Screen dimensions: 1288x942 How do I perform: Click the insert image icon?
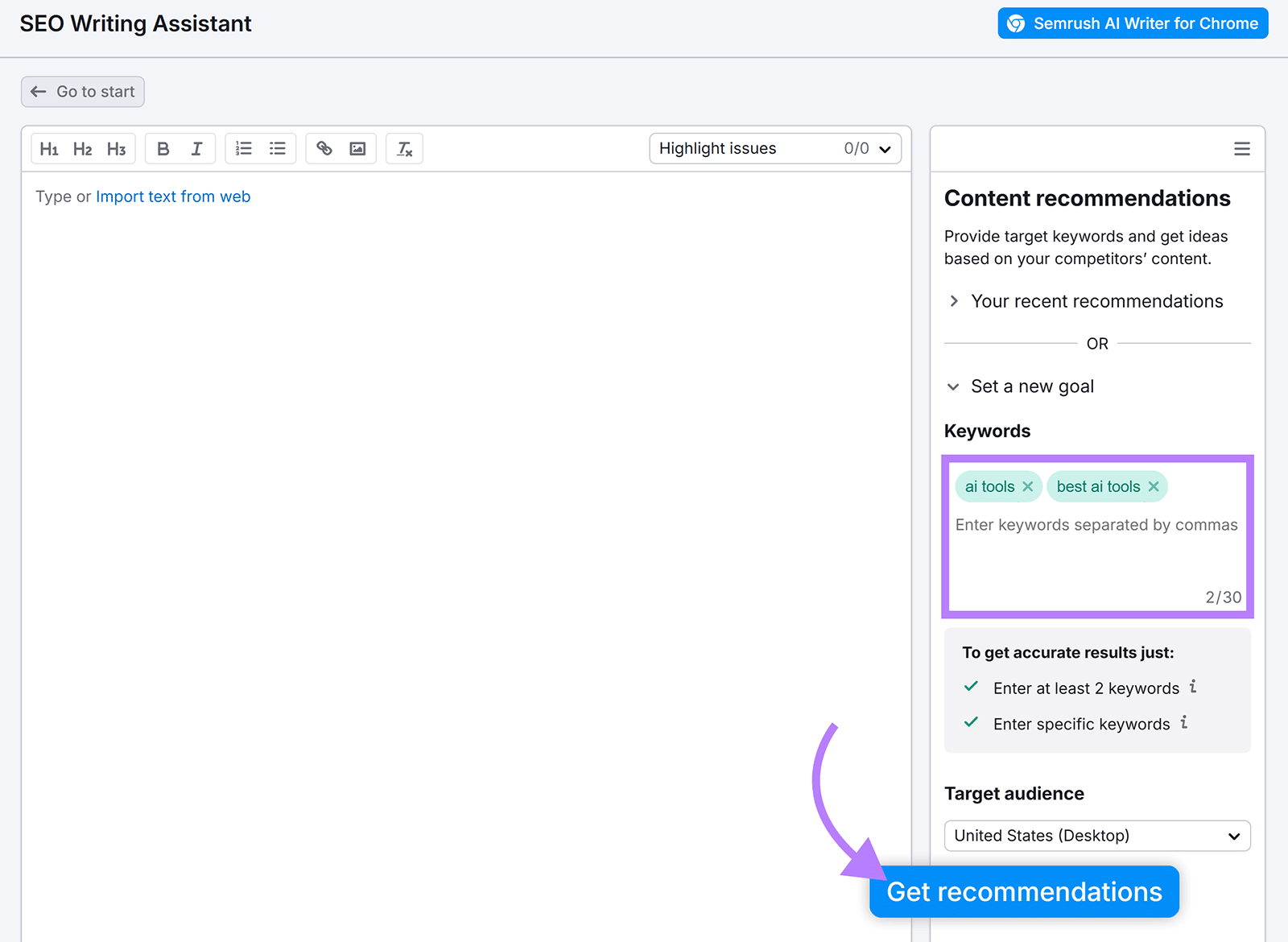coord(357,148)
